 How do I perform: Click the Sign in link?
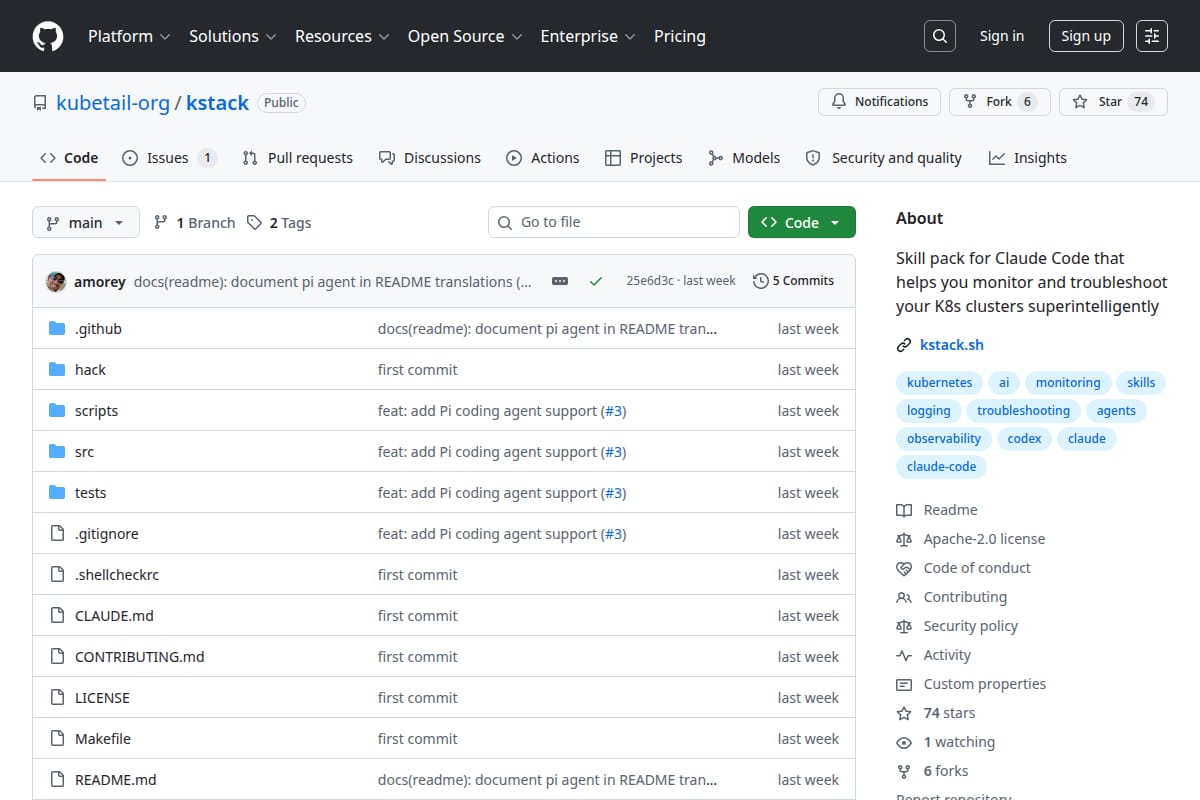pos(1002,36)
